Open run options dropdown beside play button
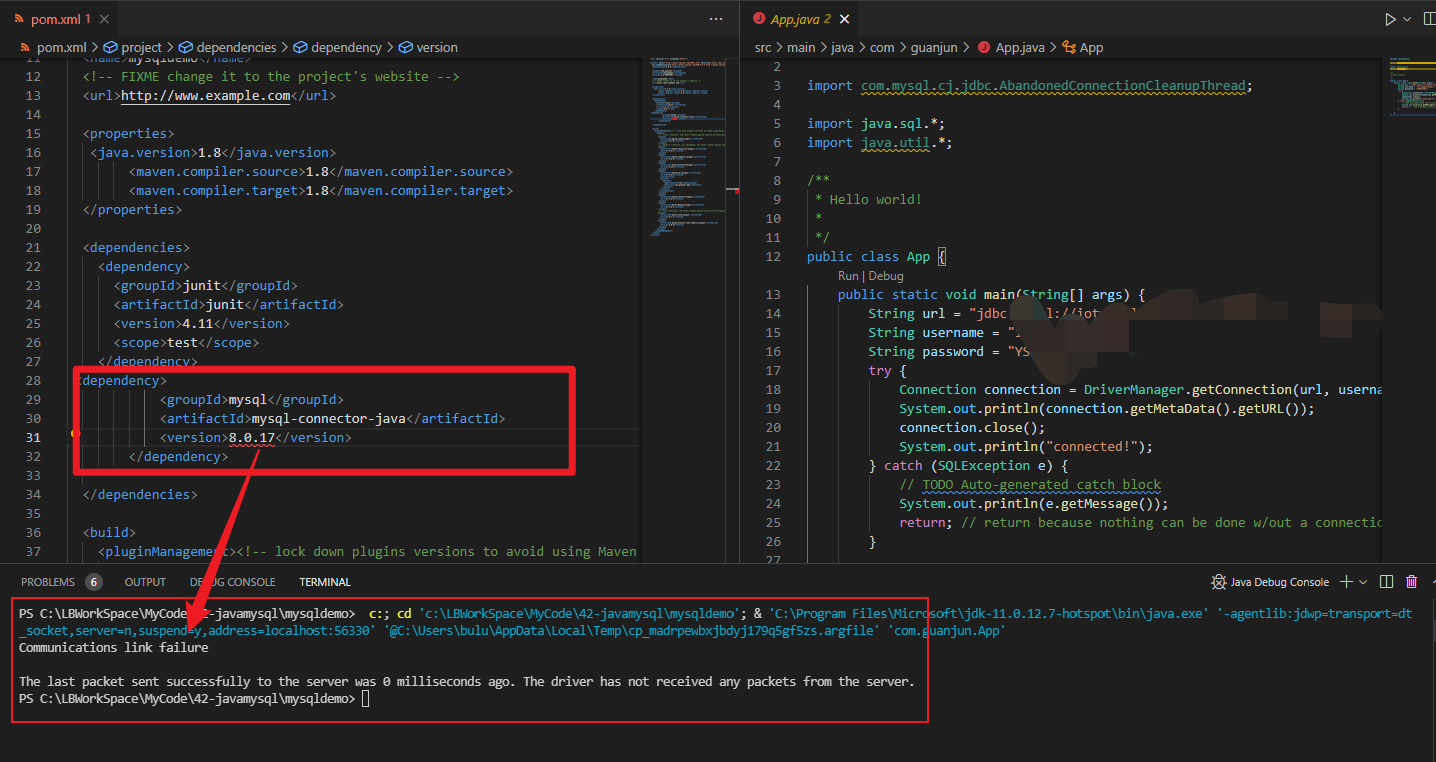The width and height of the screenshot is (1436, 762). point(1408,19)
